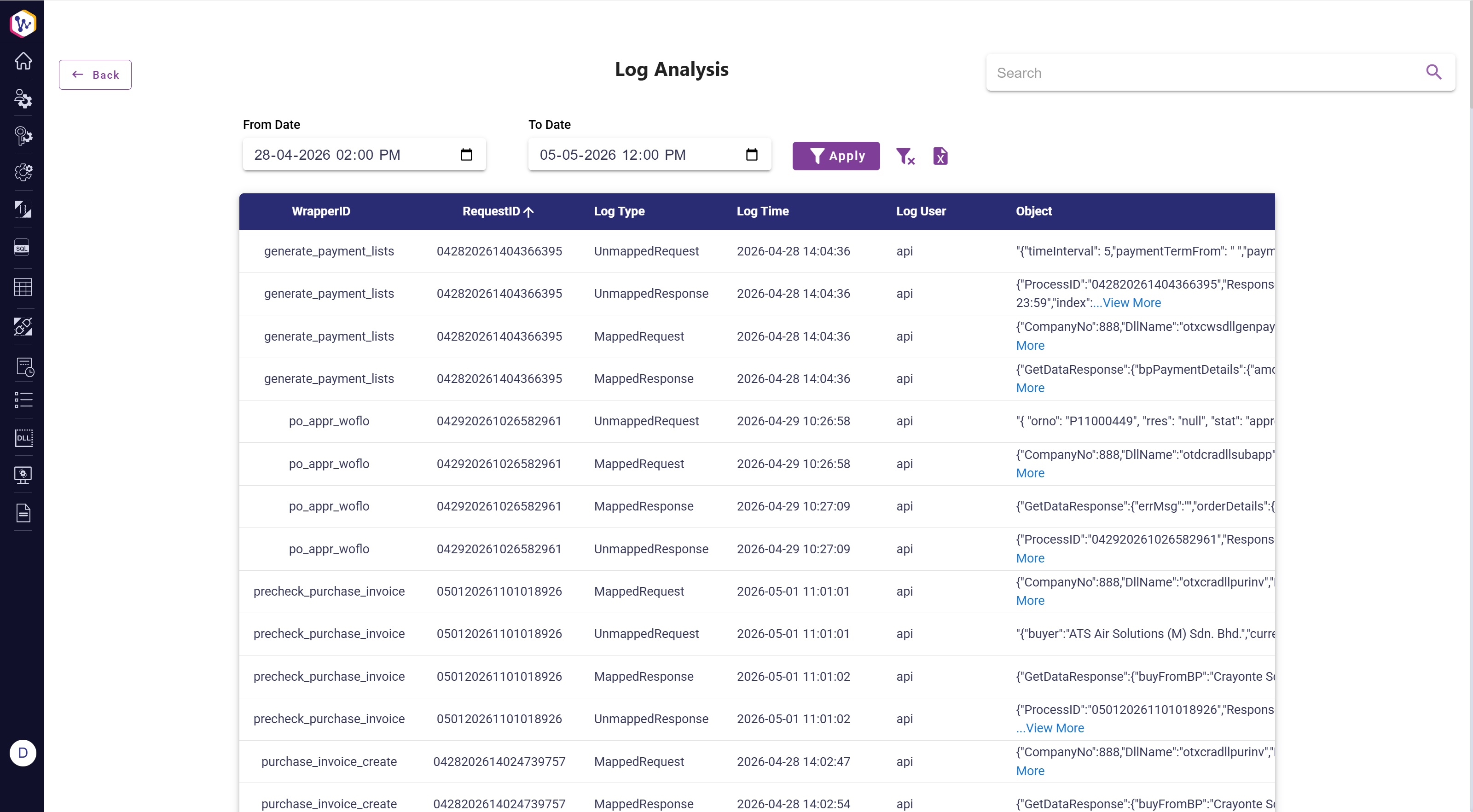Expand View More on precheck_purchase_invoice UnmappedResponse row
1473x812 pixels.
click(x=1055, y=728)
